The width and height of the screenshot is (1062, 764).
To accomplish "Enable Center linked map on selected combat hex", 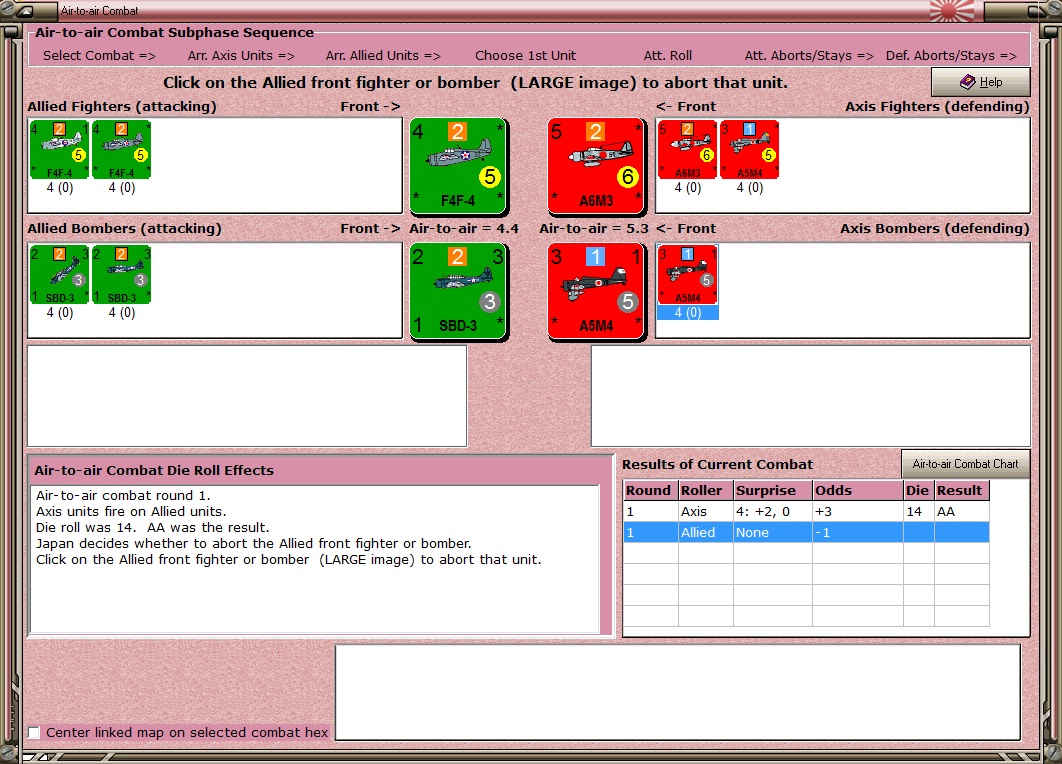I will 35,732.
